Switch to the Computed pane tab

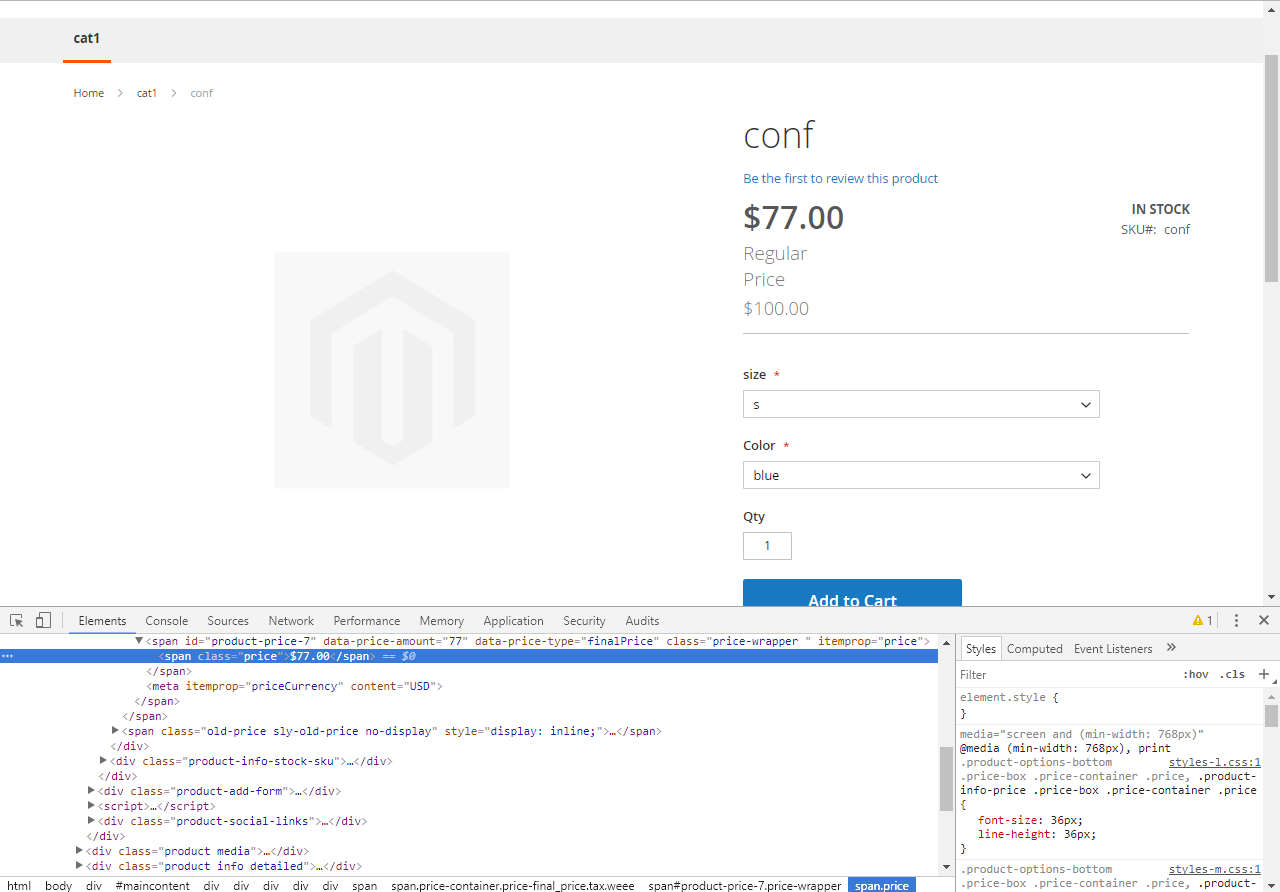click(x=1035, y=649)
